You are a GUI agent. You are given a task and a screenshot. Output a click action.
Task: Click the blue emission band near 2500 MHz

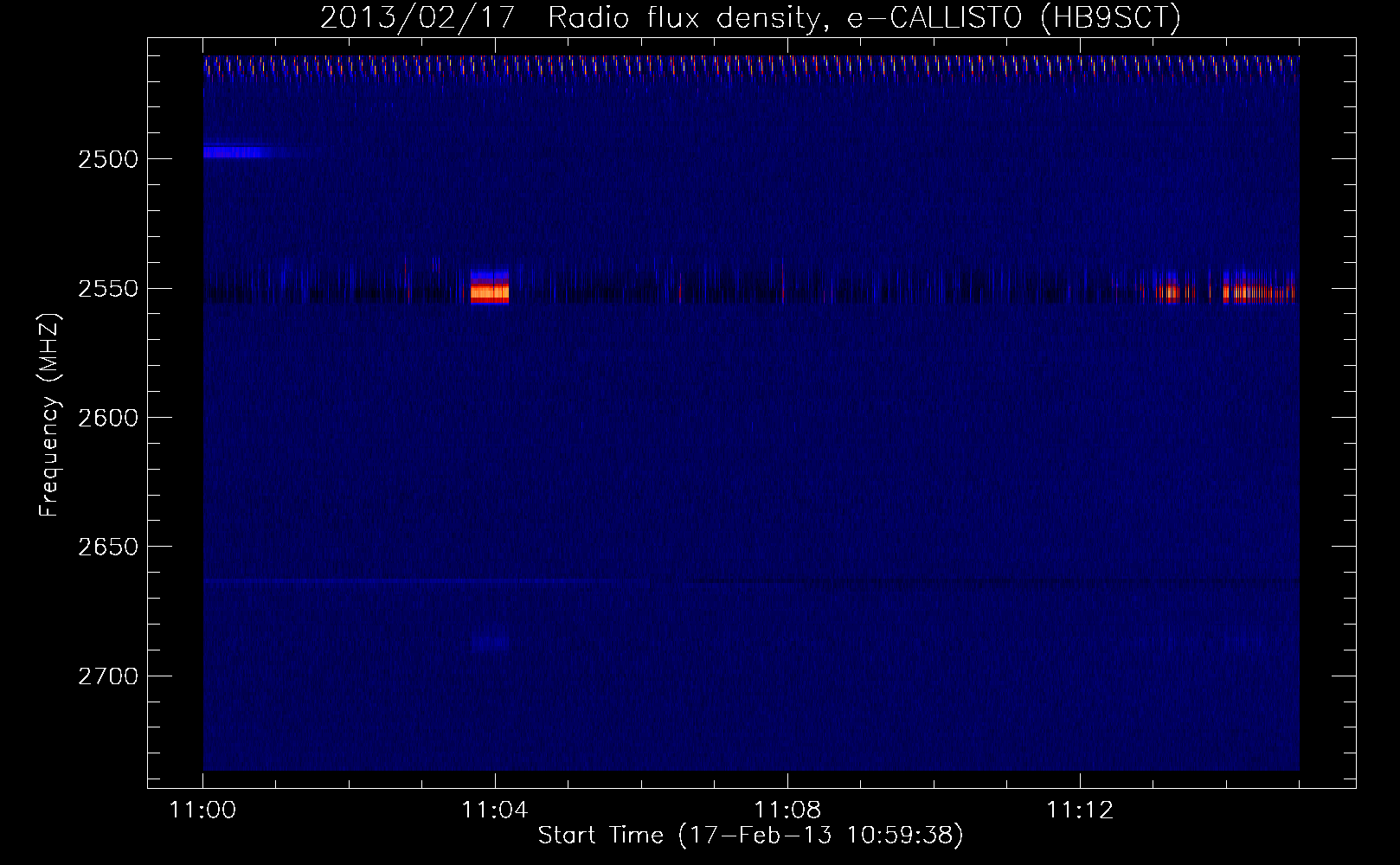coord(239,152)
